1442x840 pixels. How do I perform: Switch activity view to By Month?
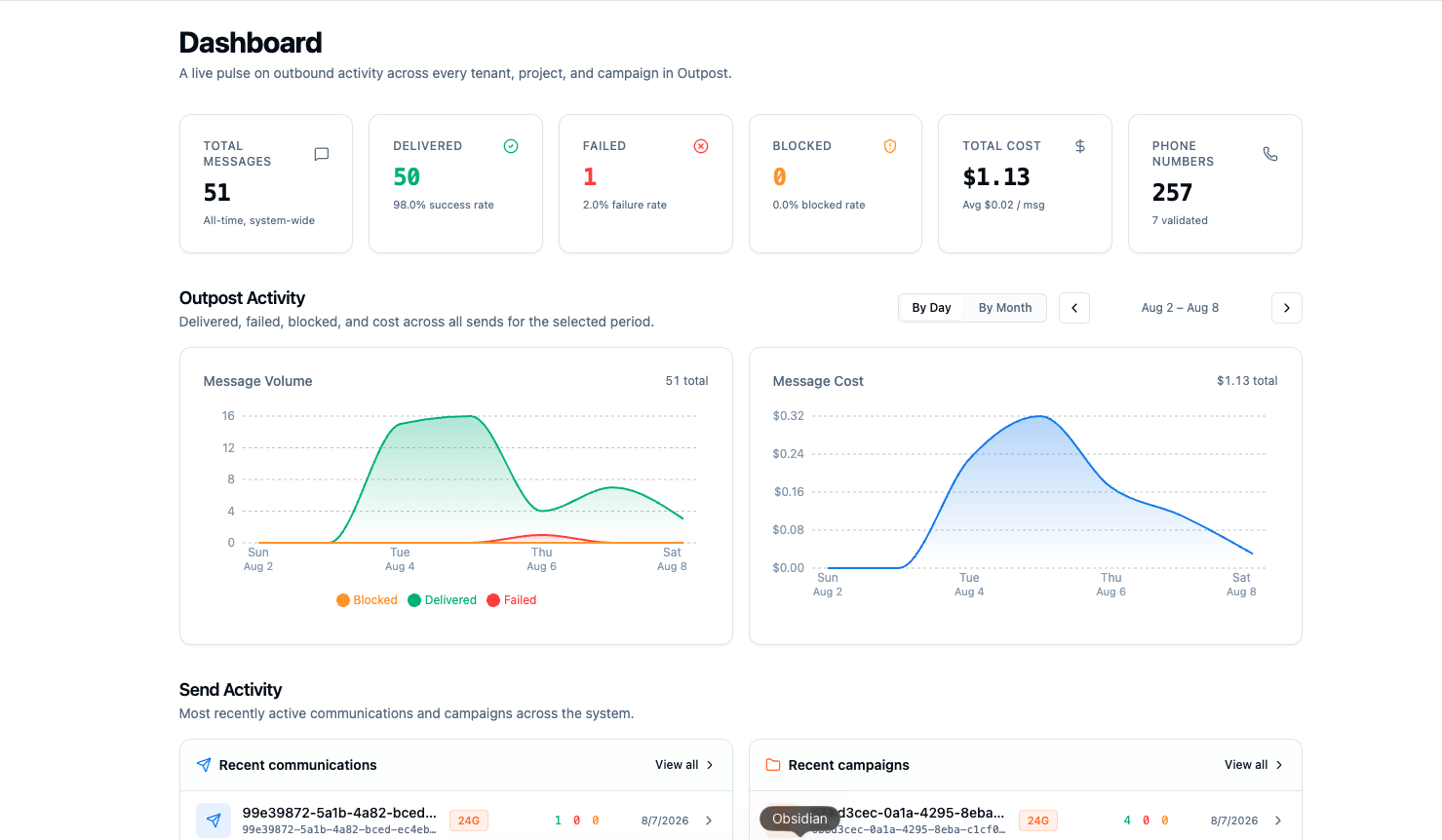click(1005, 308)
